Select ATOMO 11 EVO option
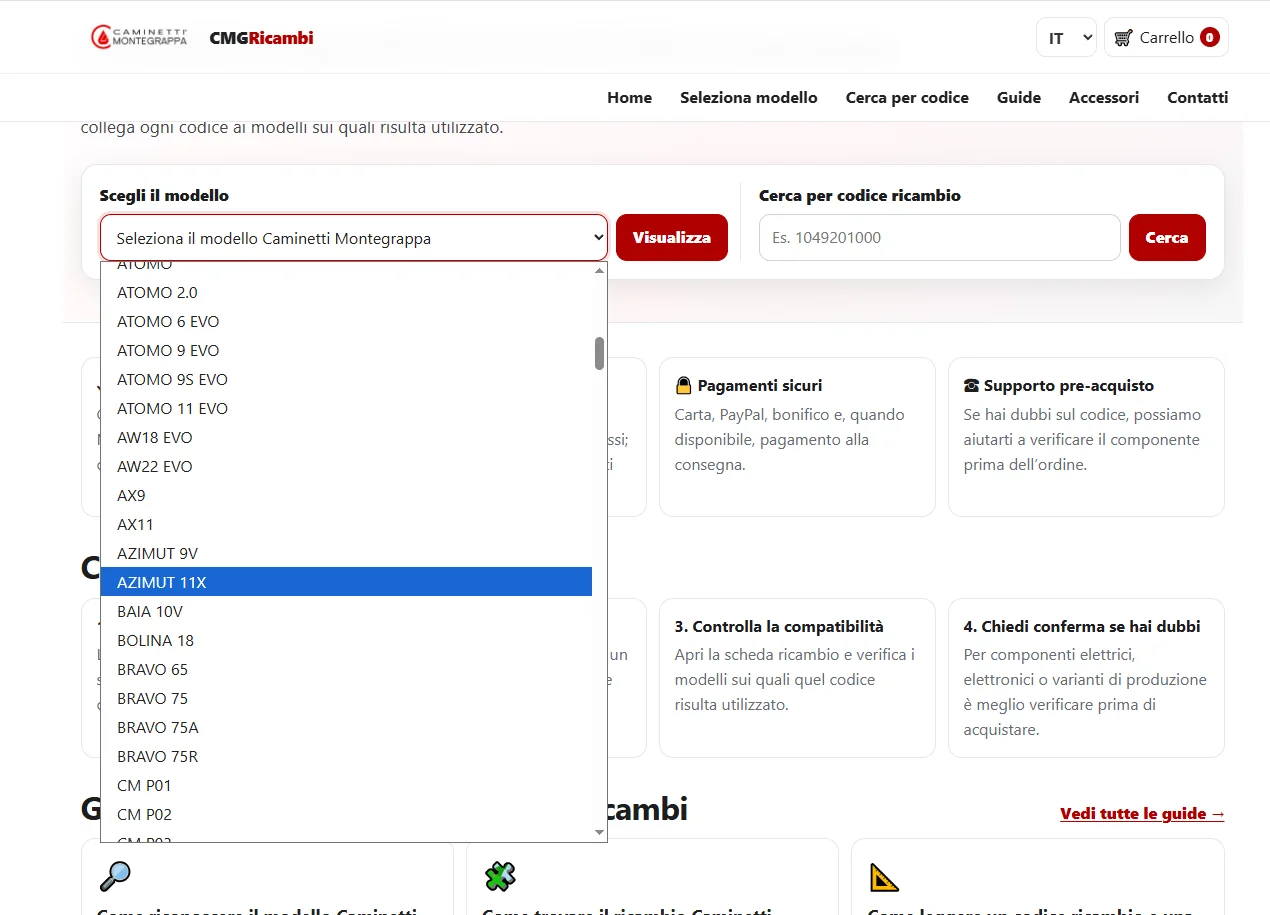Image resolution: width=1270 pixels, height=915 pixels. [346, 409]
